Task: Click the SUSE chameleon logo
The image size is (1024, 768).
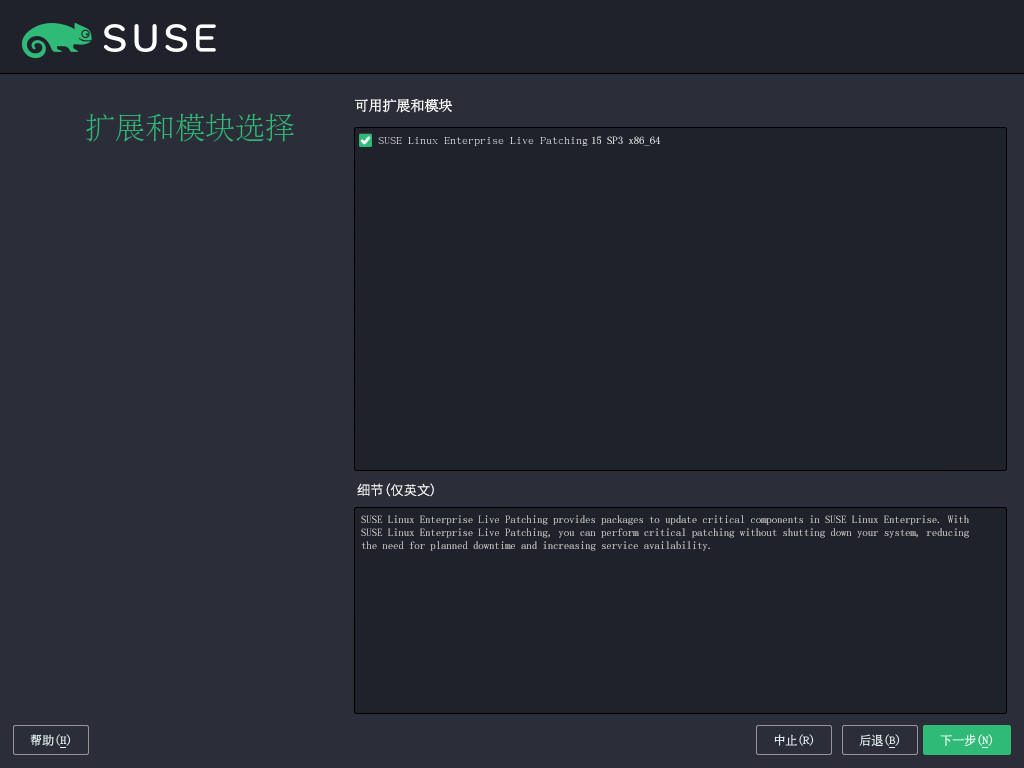Action: pyautogui.click(x=57, y=39)
